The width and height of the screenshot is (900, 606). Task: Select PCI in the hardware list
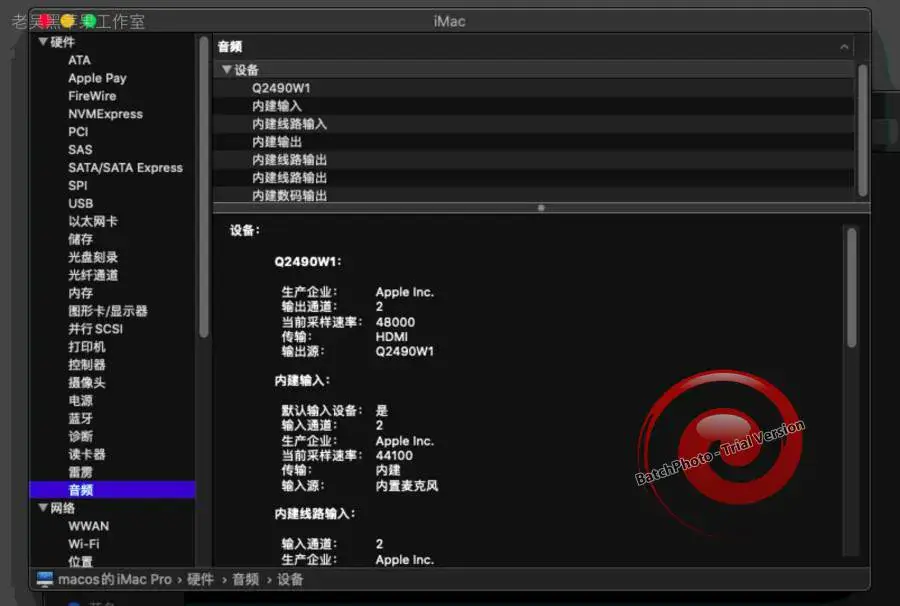pos(78,131)
